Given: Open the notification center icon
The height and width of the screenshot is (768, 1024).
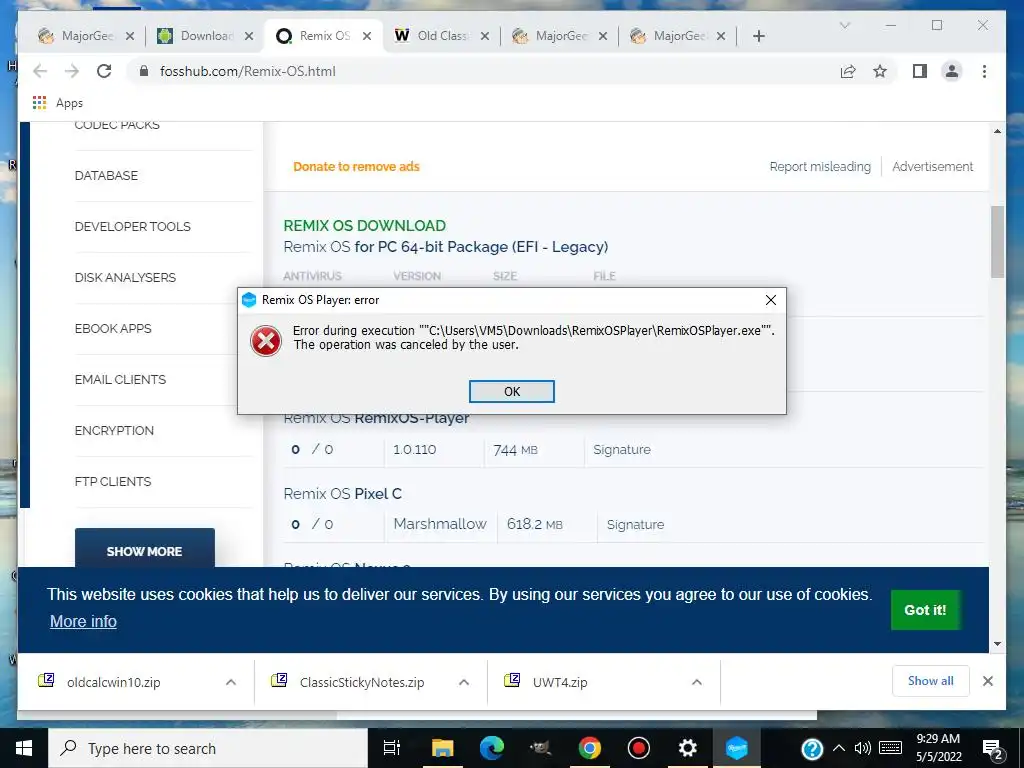Looking at the screenshot, I should pos(993,749).
